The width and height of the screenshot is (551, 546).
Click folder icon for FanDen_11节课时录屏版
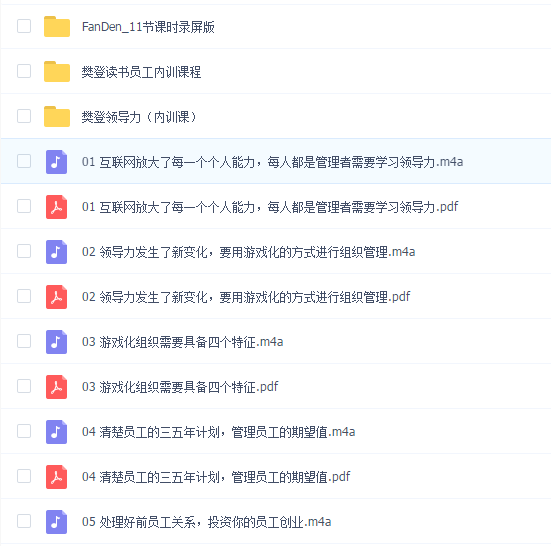(57, 26)
